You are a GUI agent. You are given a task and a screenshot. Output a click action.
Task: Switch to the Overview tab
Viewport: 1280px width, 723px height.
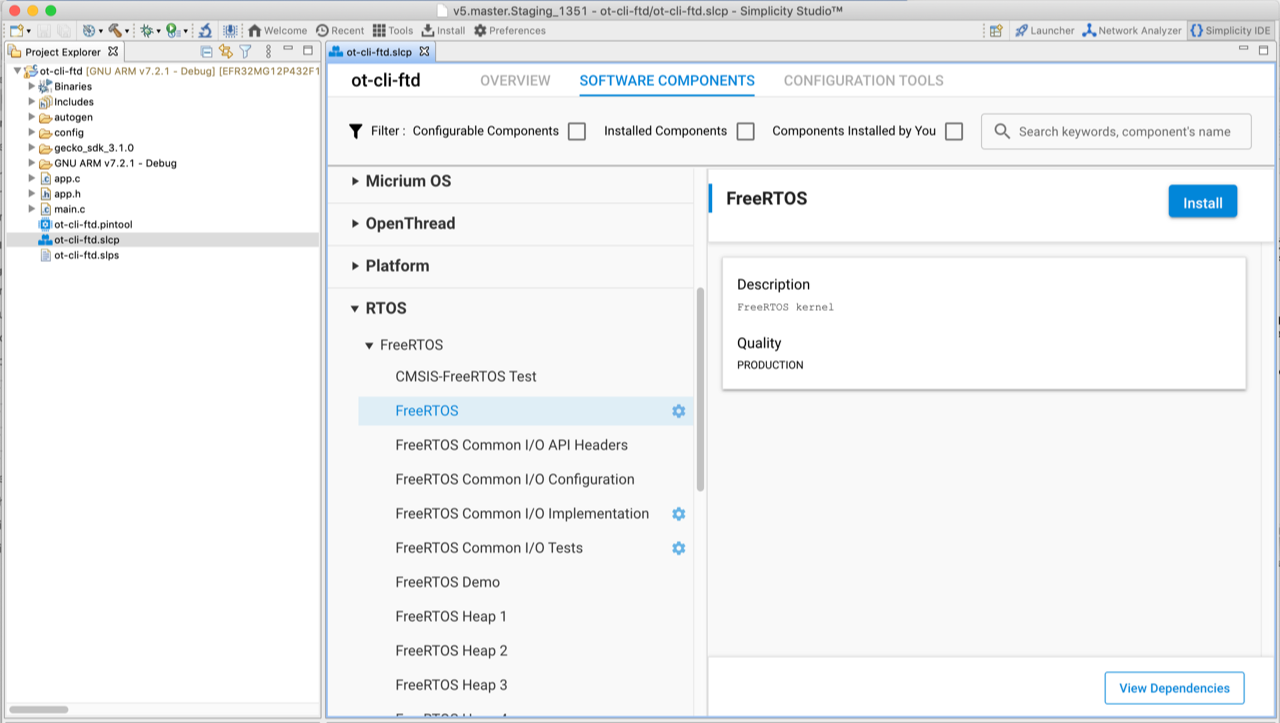click(x=515, y=81)
